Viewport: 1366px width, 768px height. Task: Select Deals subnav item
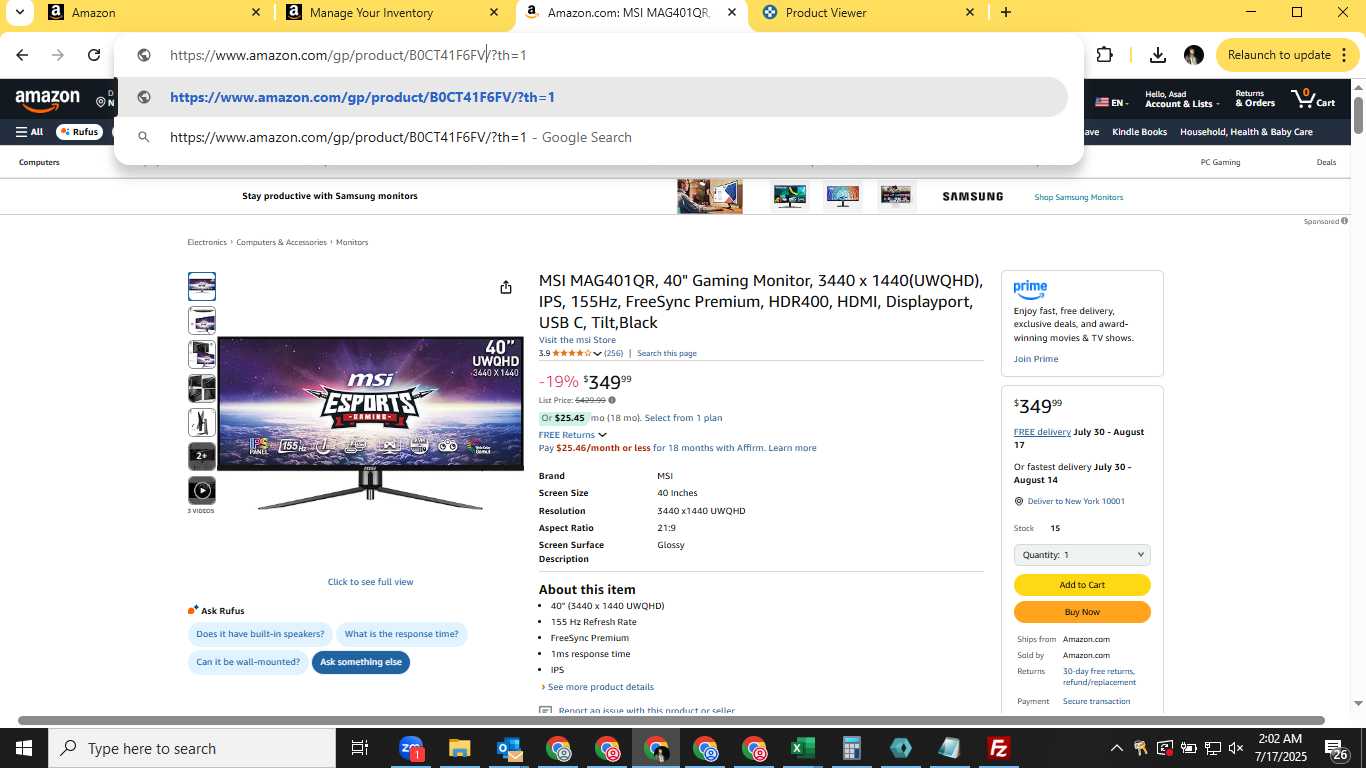tap(1326, 162)
